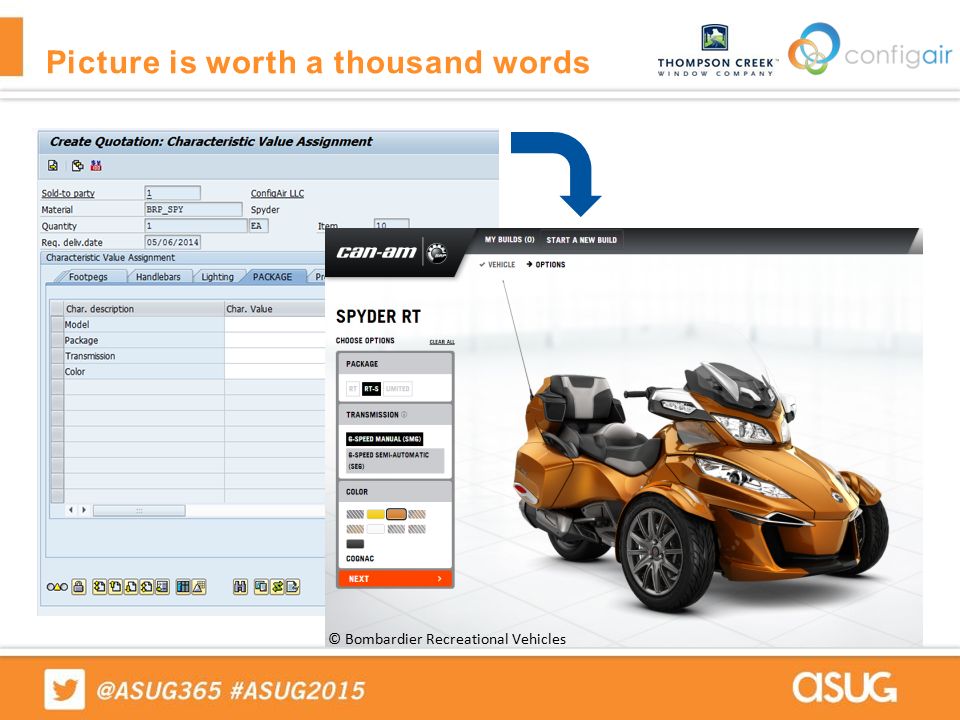Click the document with pencil icon at toolbar end
Viewport: 960px width, 720px height.
tap(293, 587)
